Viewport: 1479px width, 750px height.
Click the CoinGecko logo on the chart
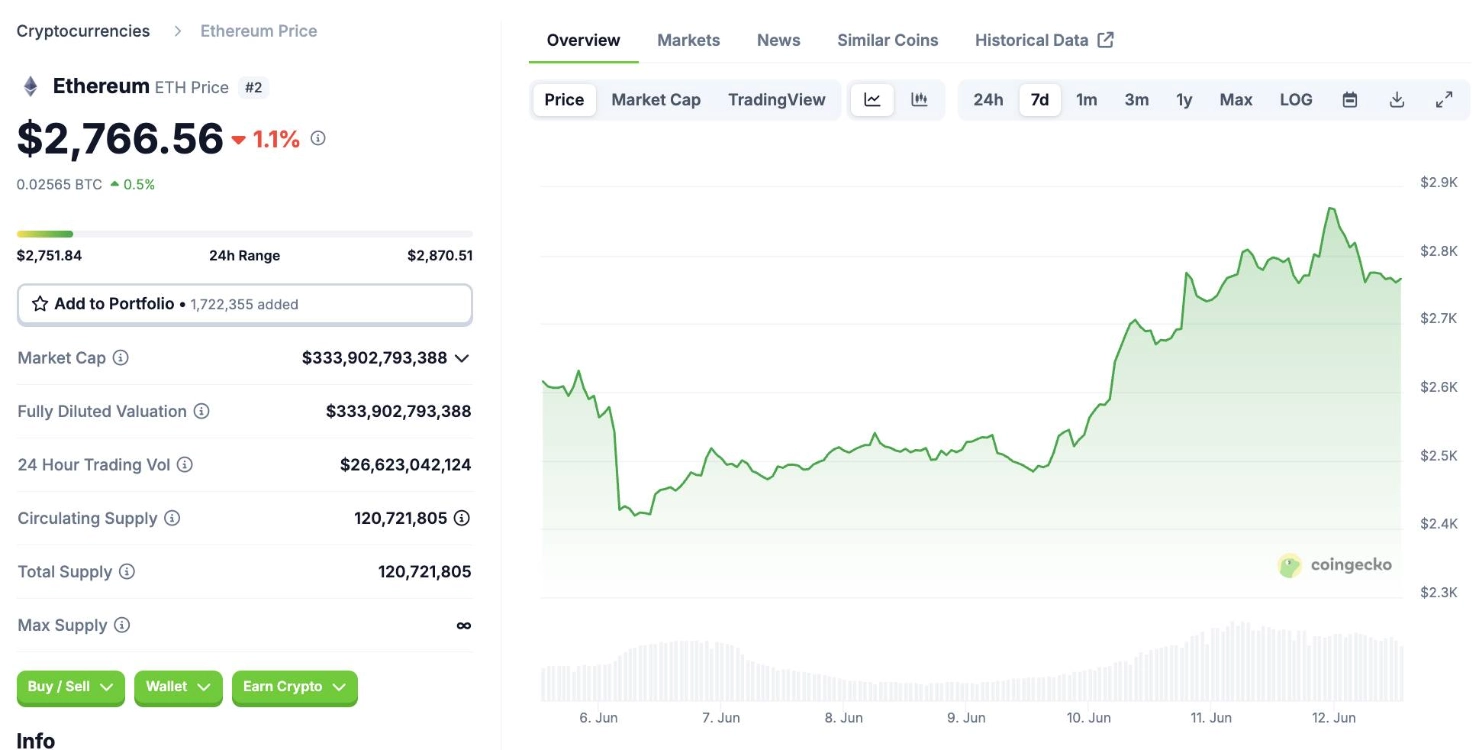click(x=1335, y=565)
